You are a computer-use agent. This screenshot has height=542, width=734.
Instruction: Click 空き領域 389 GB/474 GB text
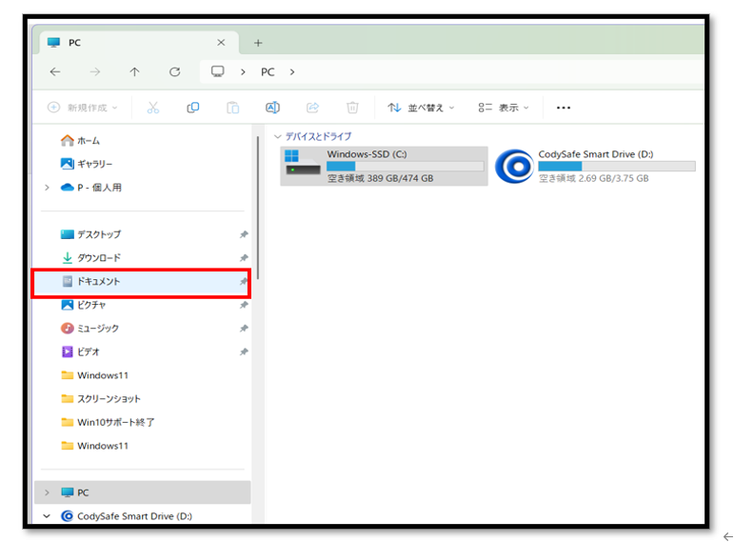(x=380, y=178)
